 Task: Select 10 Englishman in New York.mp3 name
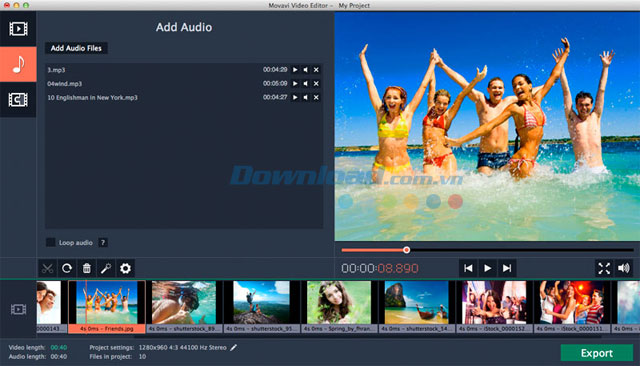tap(92, 98)
